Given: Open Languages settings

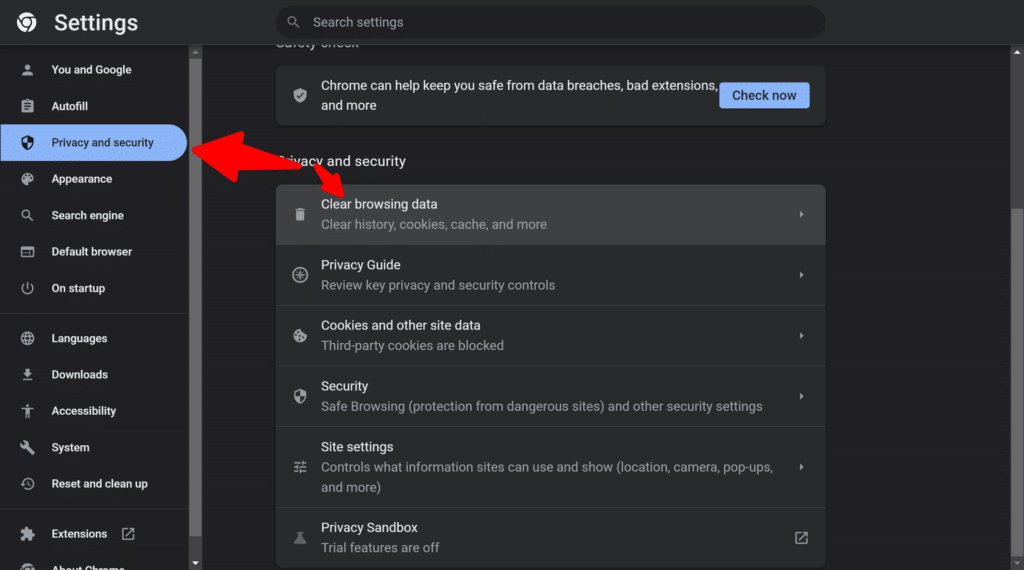Looking at the screenshot, I should tap(94, 338).
